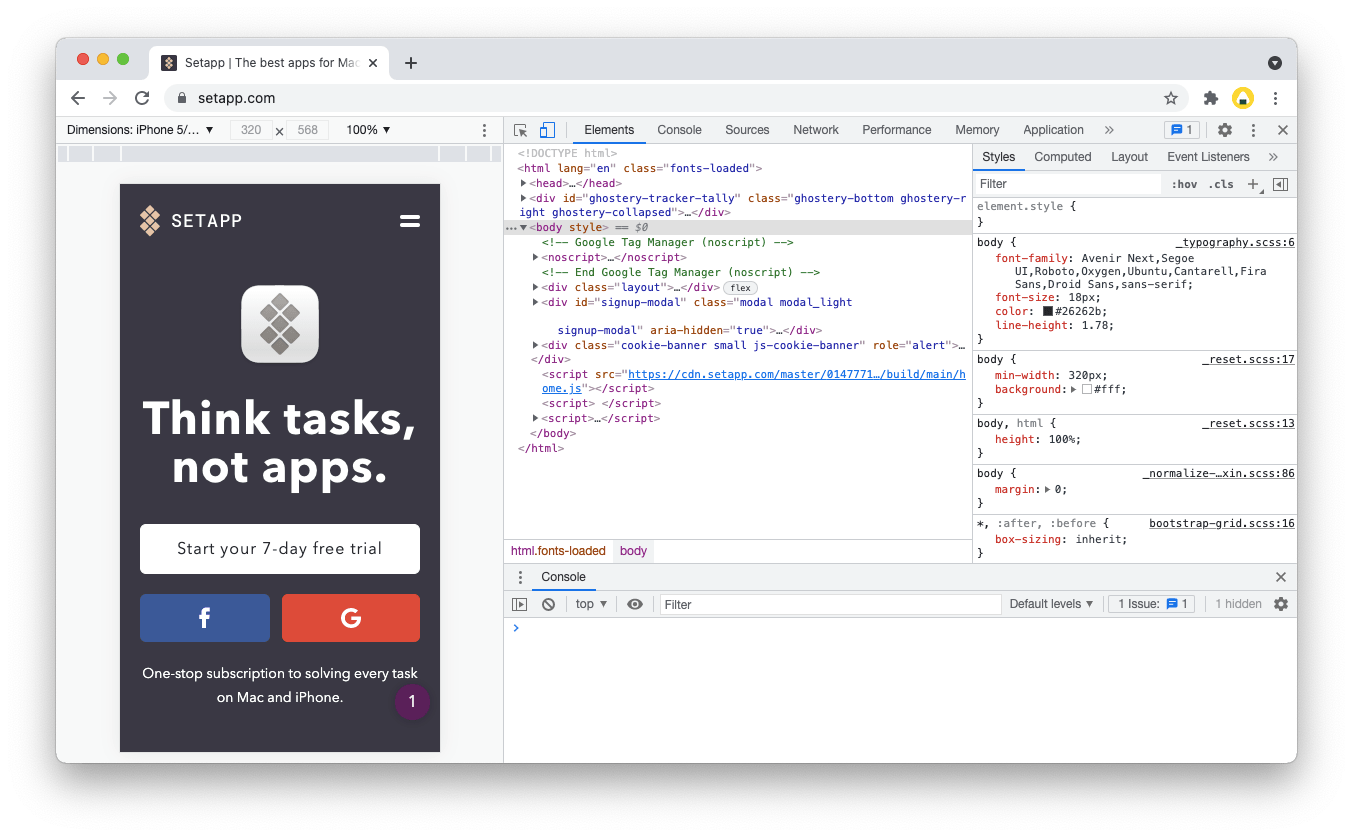The height and width of the screenshot is (837, 1353).
Task: Open the 100% zoom dropdown
Action: click(368, 130)
